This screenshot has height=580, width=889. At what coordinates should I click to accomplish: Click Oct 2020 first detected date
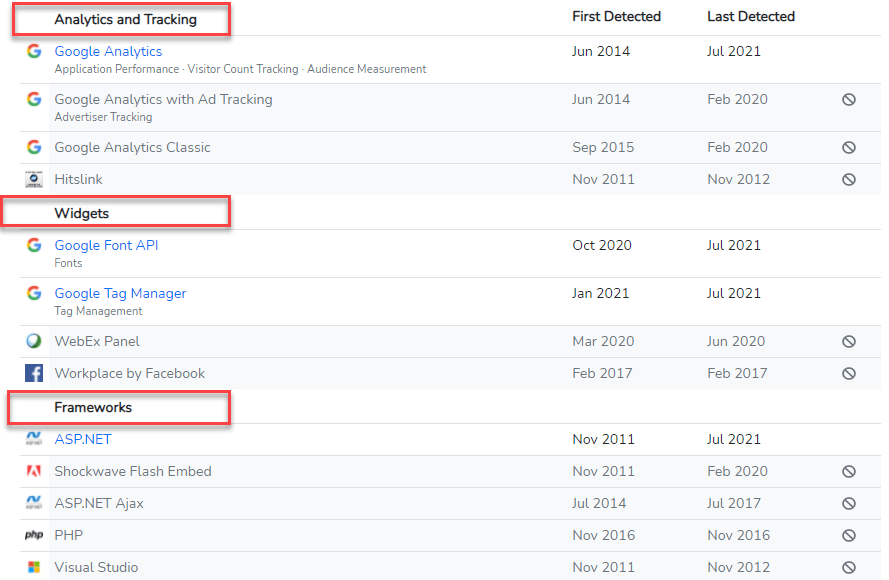[602, 245]
